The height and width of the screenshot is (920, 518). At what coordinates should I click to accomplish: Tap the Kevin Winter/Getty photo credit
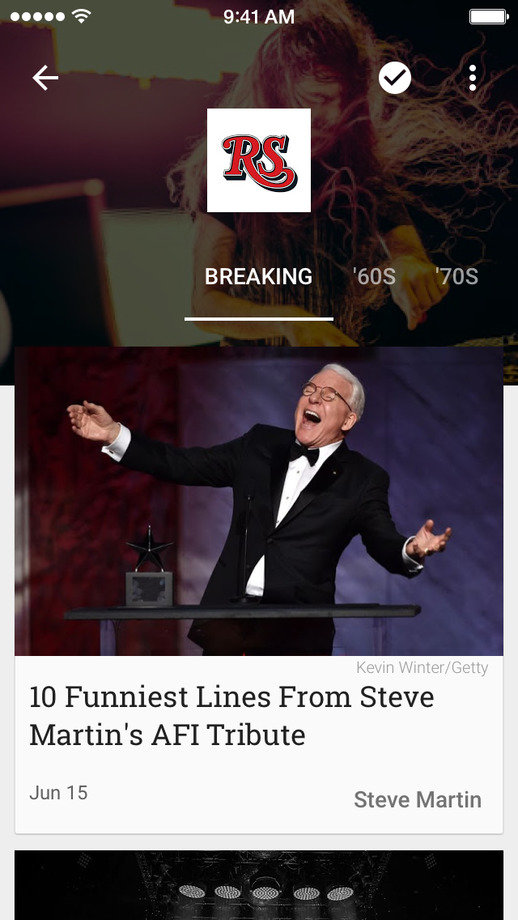coord(422,668)
